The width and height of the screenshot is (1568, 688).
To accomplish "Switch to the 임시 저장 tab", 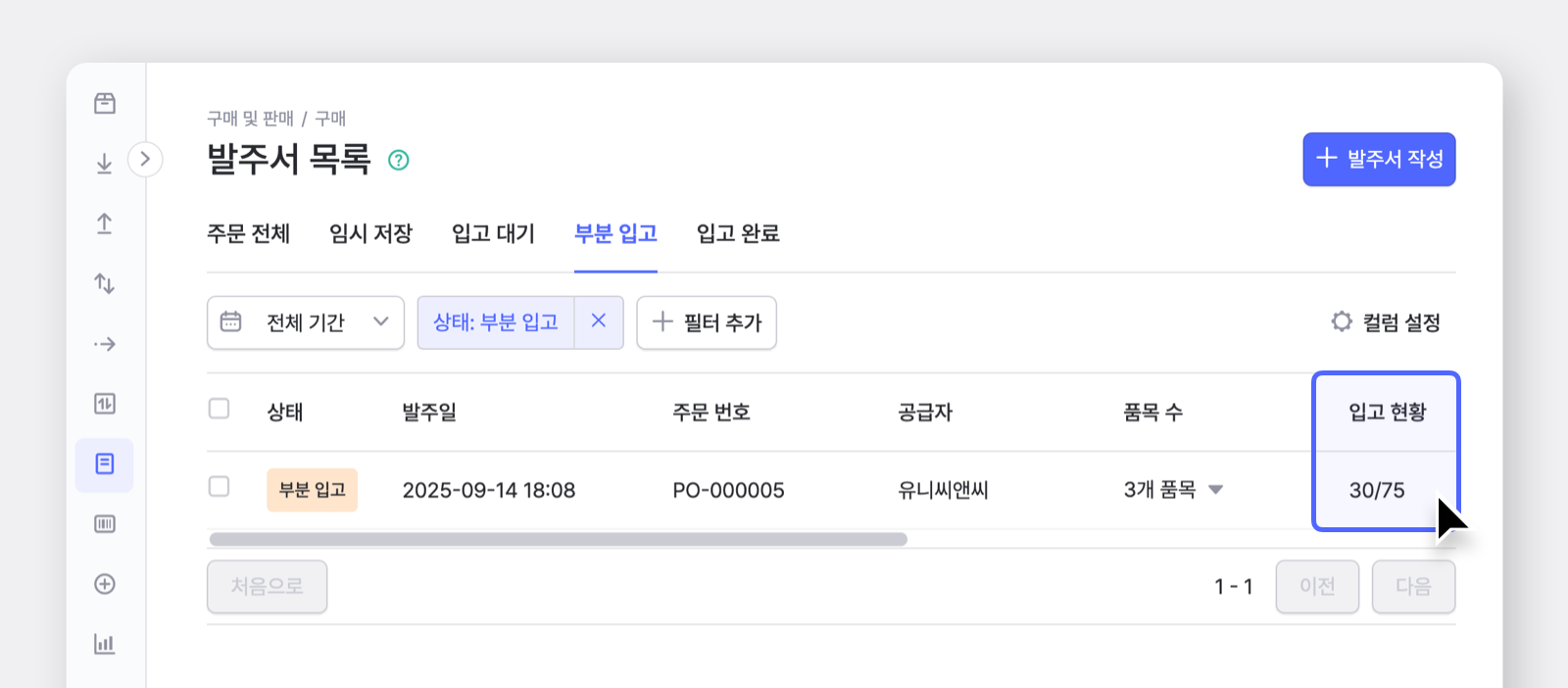I will click(x=370, y=233).
